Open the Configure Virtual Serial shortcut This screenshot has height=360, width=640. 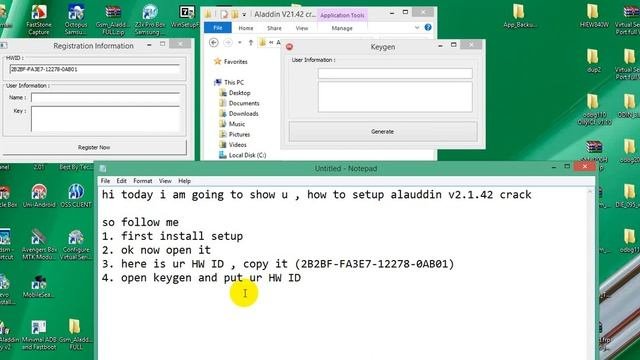[76, 245]
